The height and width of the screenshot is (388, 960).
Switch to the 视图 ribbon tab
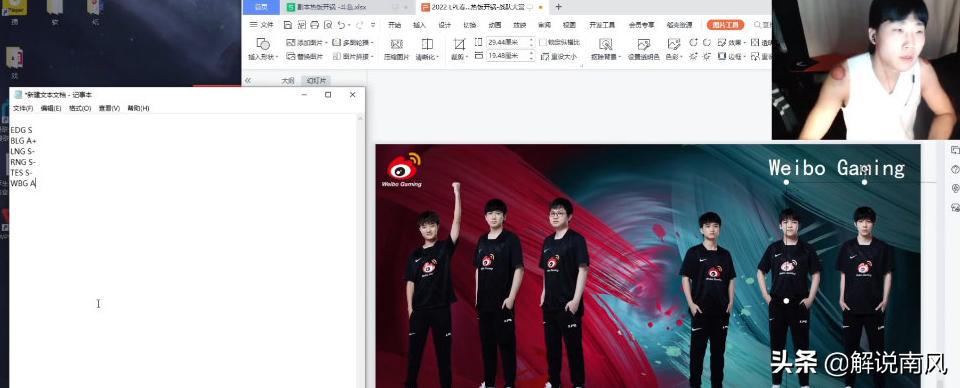pyautogui.click(x=569, y=25)
